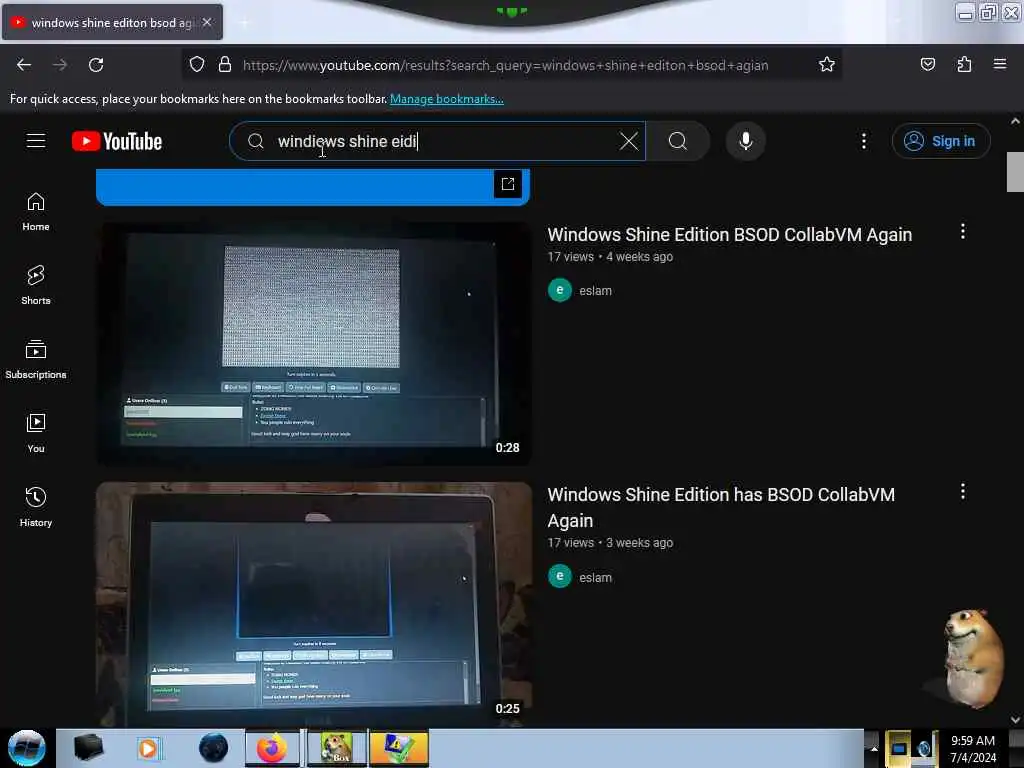Close the YouTube search results tab

[207, 22]
